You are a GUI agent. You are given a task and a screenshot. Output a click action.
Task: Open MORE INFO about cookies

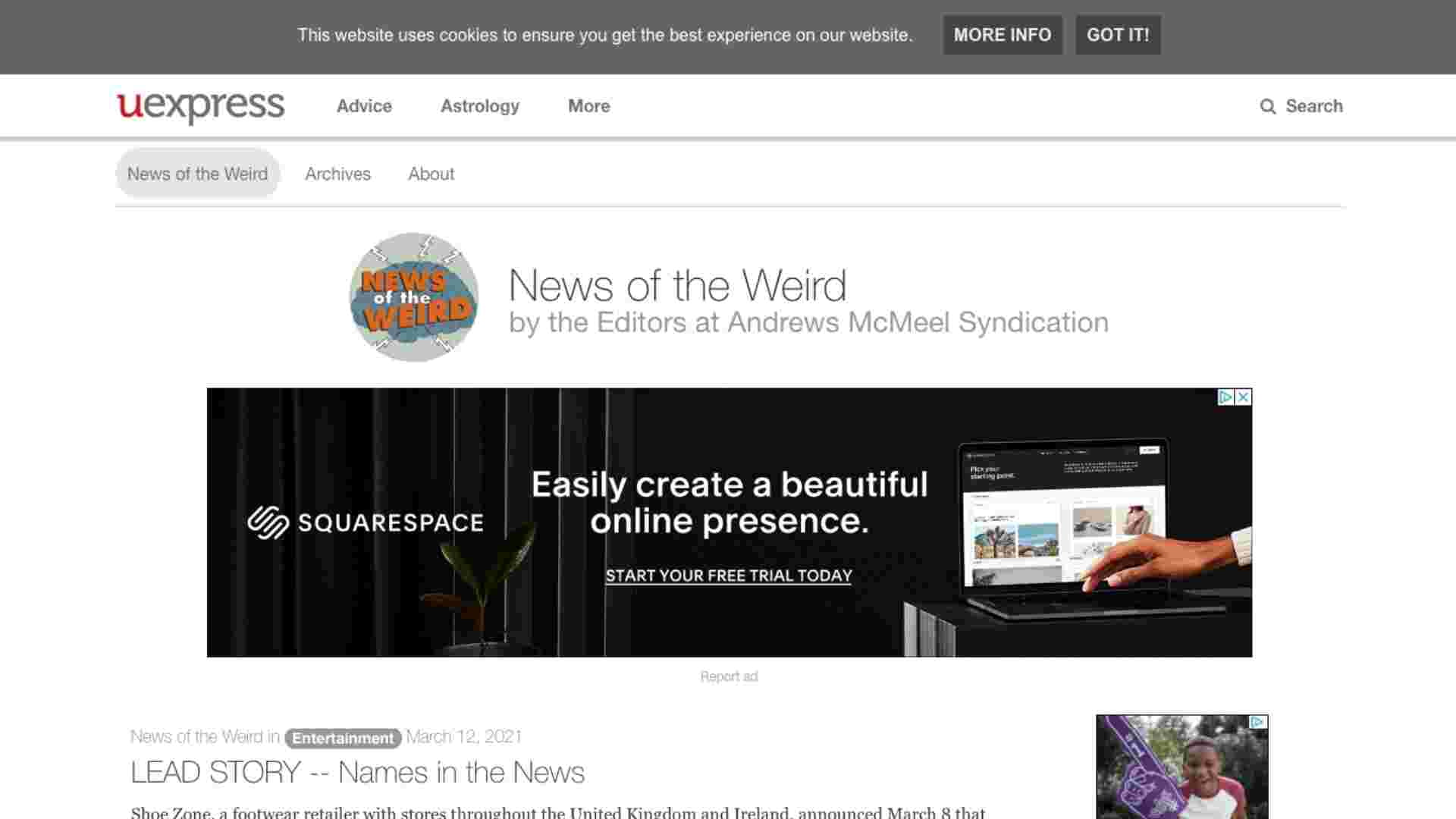[x=1003, y=35]
